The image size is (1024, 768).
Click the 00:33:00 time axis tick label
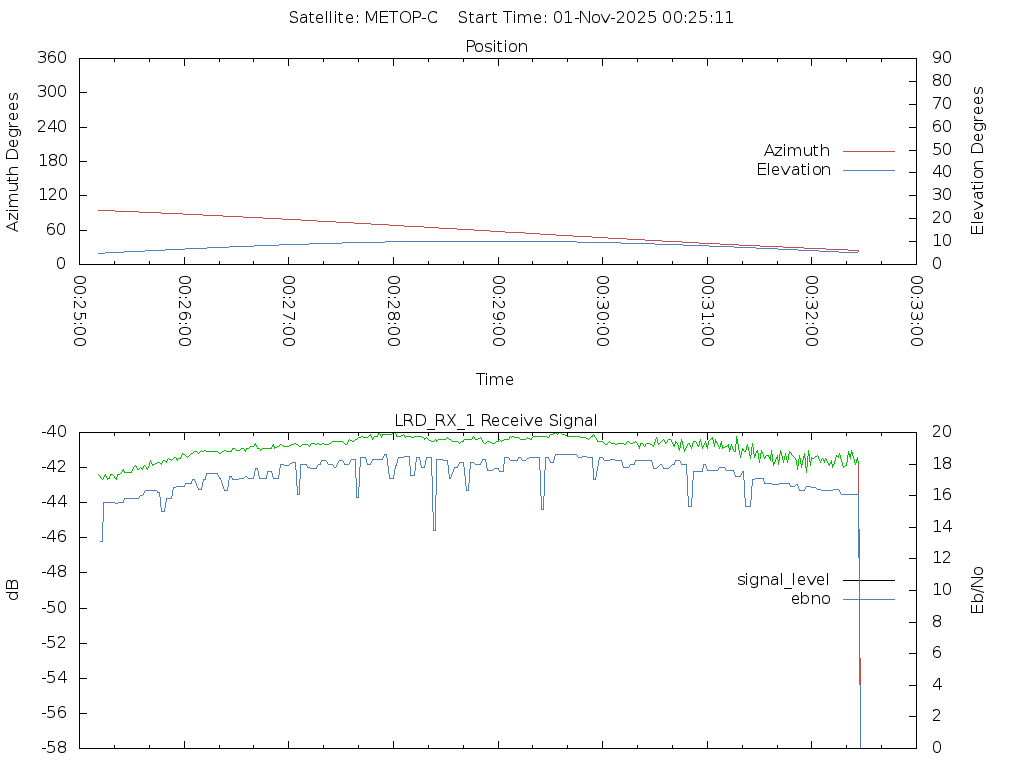[916, 312]
